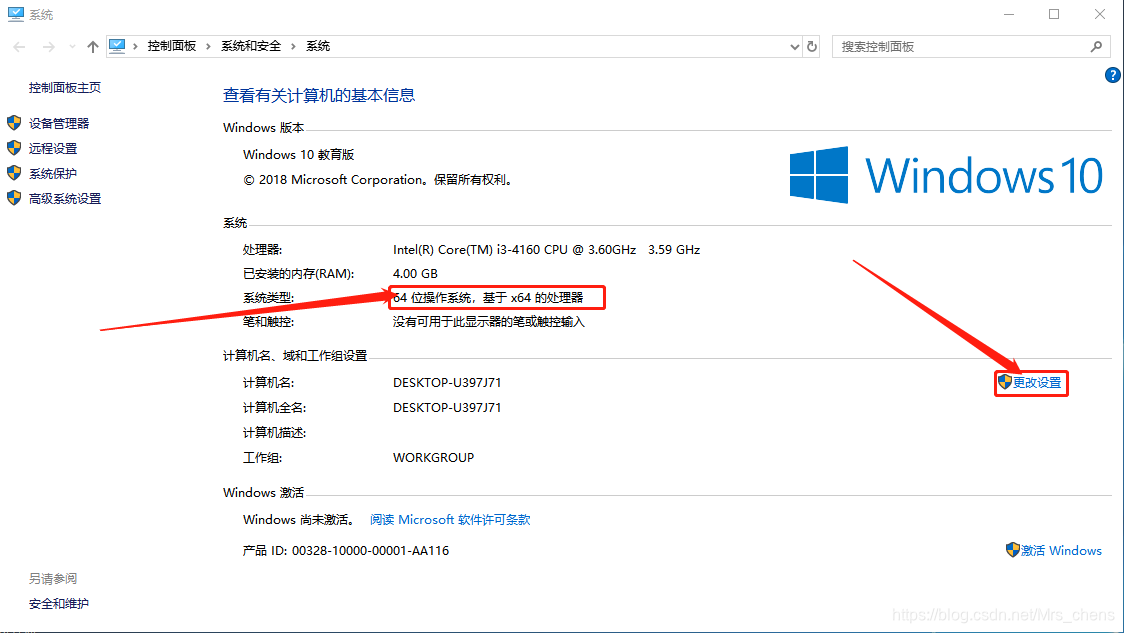Select computer name DESKTOP-U397J71 value
Image resolution: width=1124 pixels, height=633 pixels.
point(447,383)
